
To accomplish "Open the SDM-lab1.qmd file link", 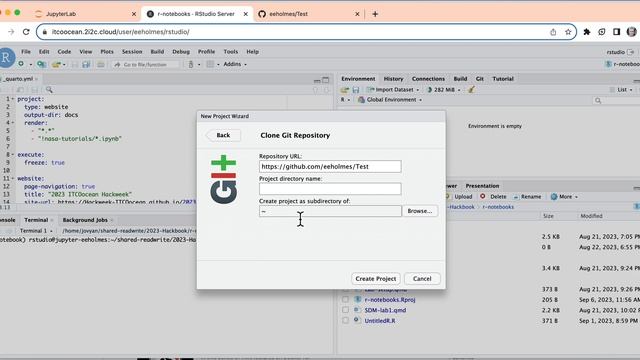I will pyautogui.click(x=385, y=310).
